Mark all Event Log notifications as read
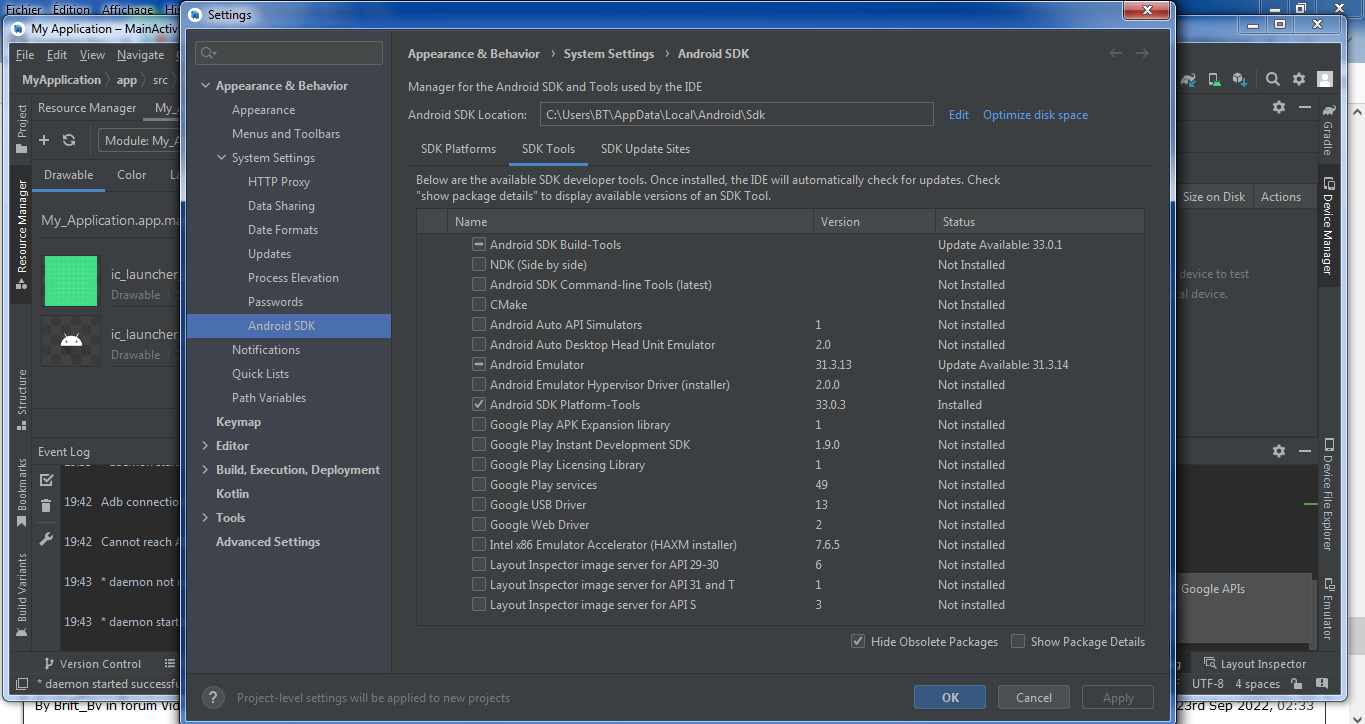 coord(46,480)
